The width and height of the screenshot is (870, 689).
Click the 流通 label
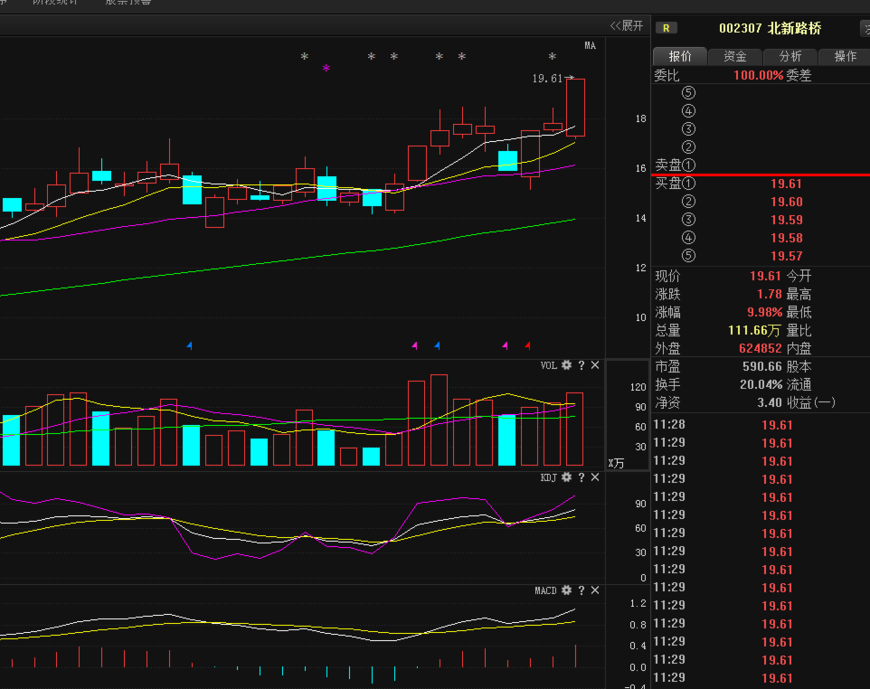pos(799,384)
